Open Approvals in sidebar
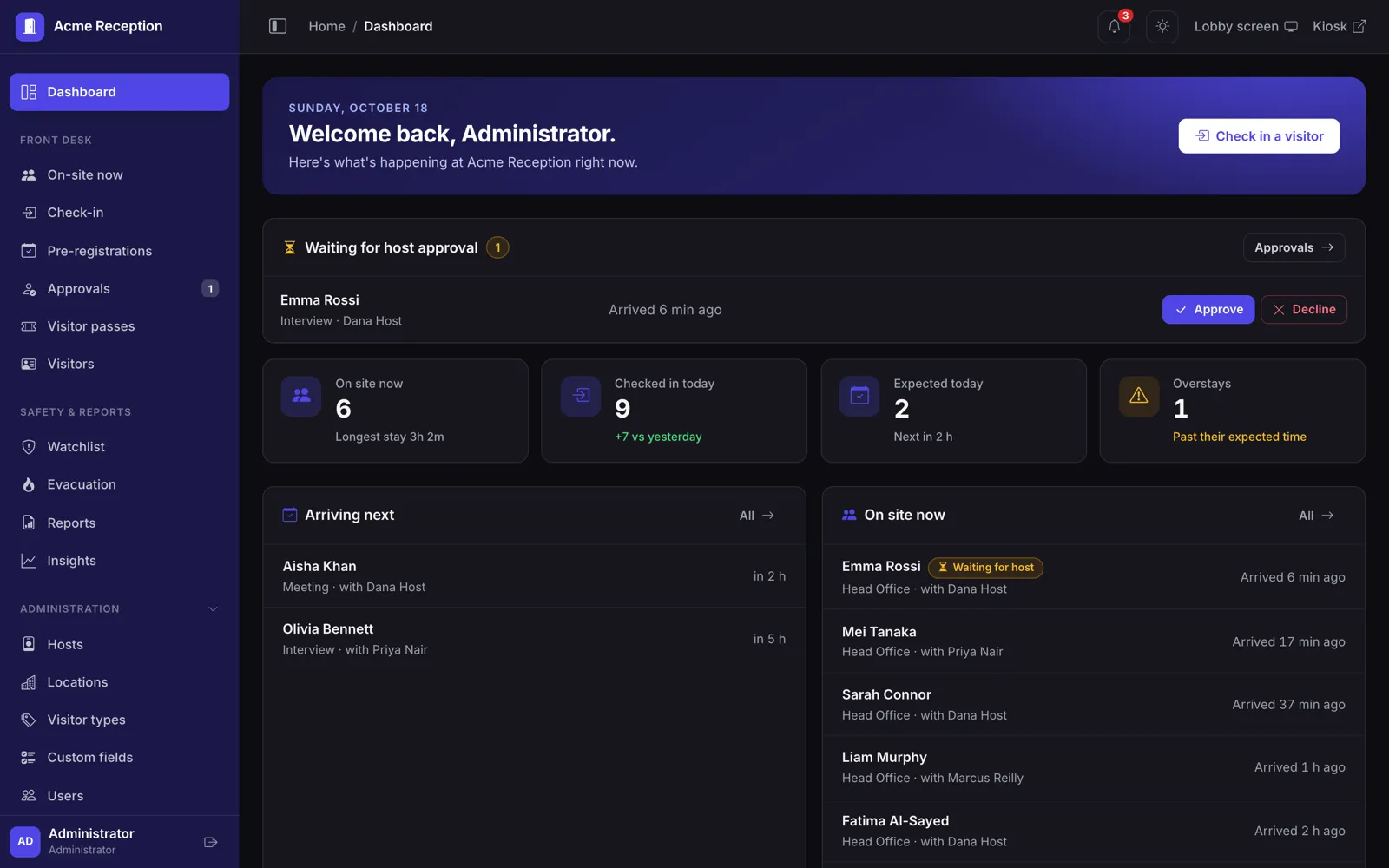The width and height of the screenshot is (1389, 868). (x=120, y=289)
